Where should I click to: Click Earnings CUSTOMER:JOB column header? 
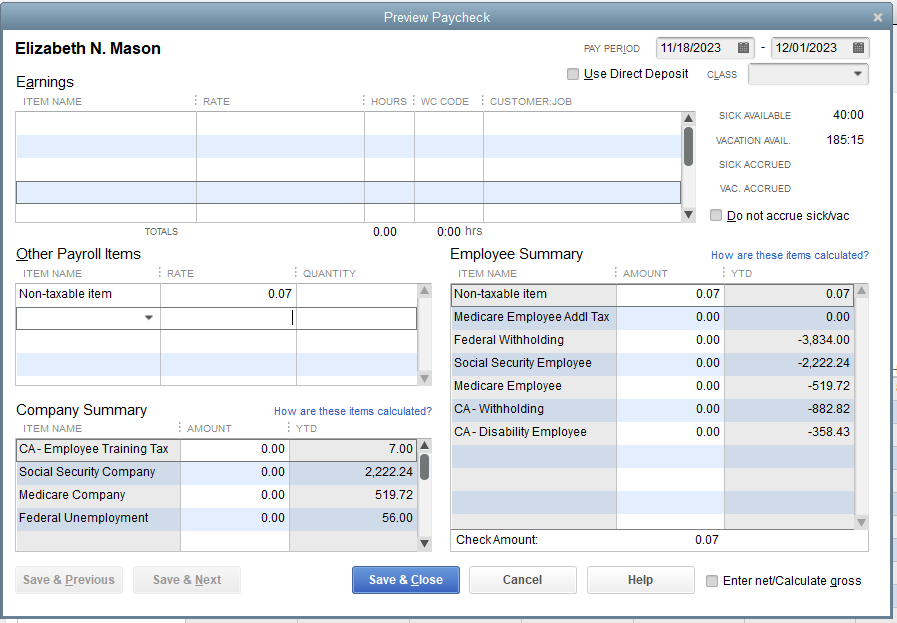(530, 101)
